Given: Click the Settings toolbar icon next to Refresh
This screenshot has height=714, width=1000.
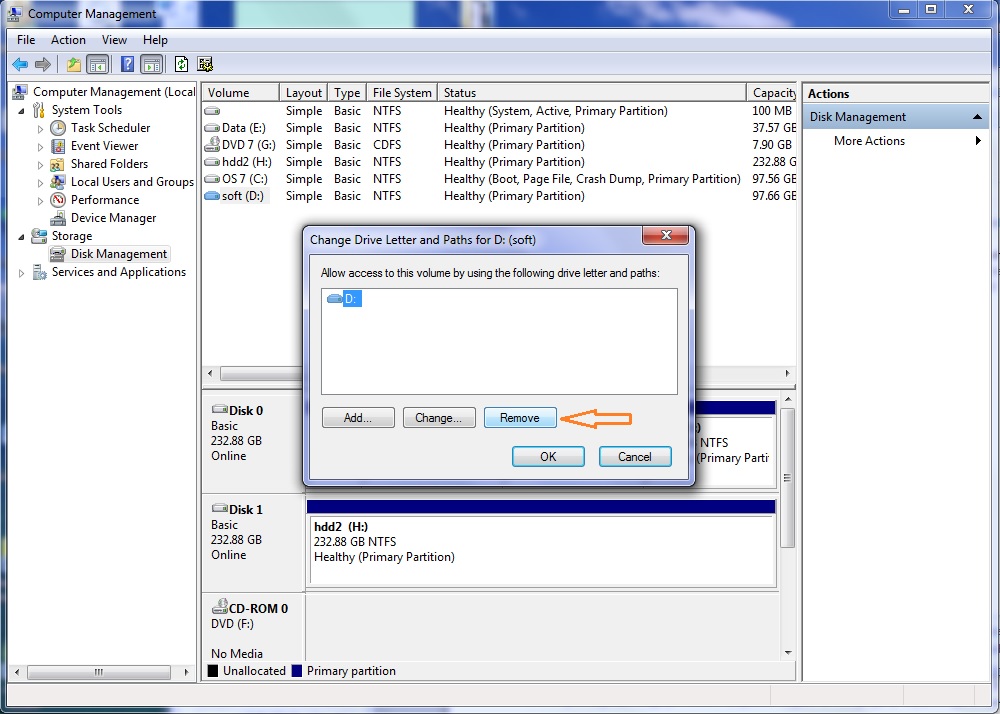Looking at the screenshot, I should tap(205, 64).
